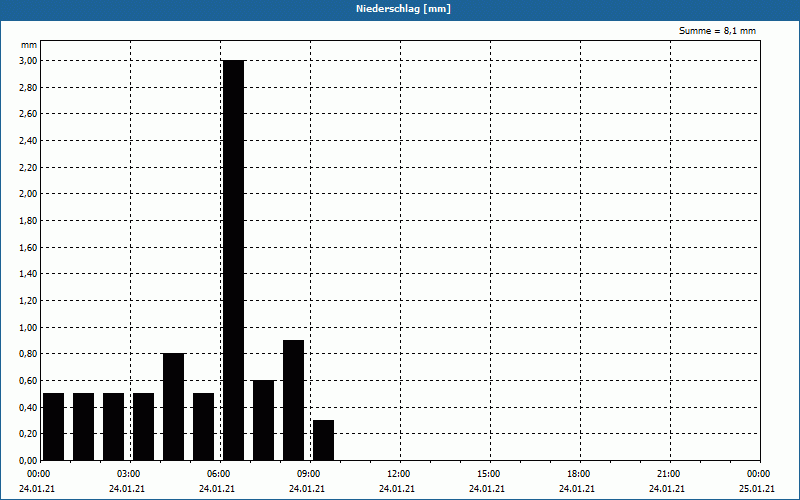Select the bar reaching 0,90 mm
800x500 pixels.
tap(293, 400)
